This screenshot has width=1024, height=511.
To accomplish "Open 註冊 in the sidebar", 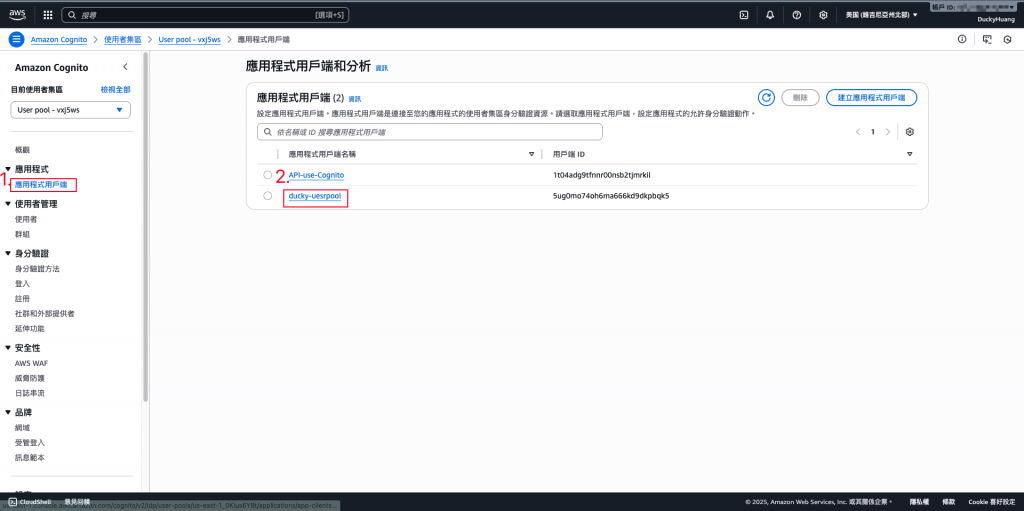I will (x=22, y=299).
